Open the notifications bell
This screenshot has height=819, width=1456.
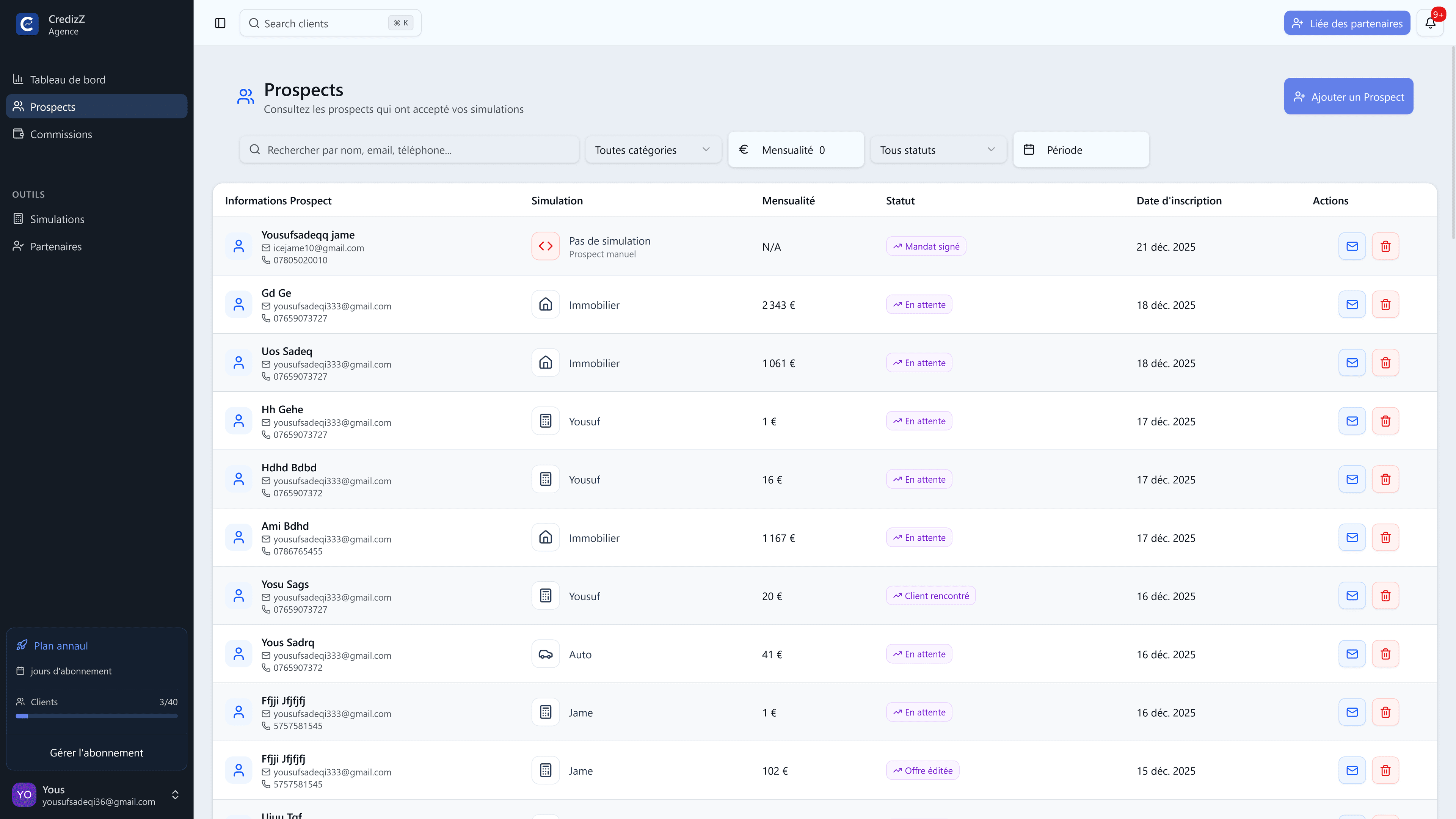pyautogui.click(x=1430, y=23)
